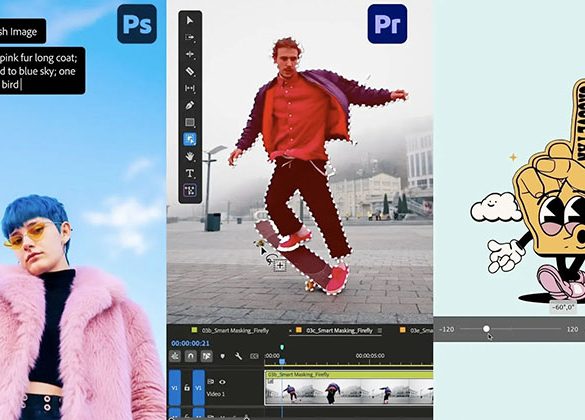This screenshot has width=585, height=420.
Task: Click the V1 track targeting button
Action: coord(198,388)
